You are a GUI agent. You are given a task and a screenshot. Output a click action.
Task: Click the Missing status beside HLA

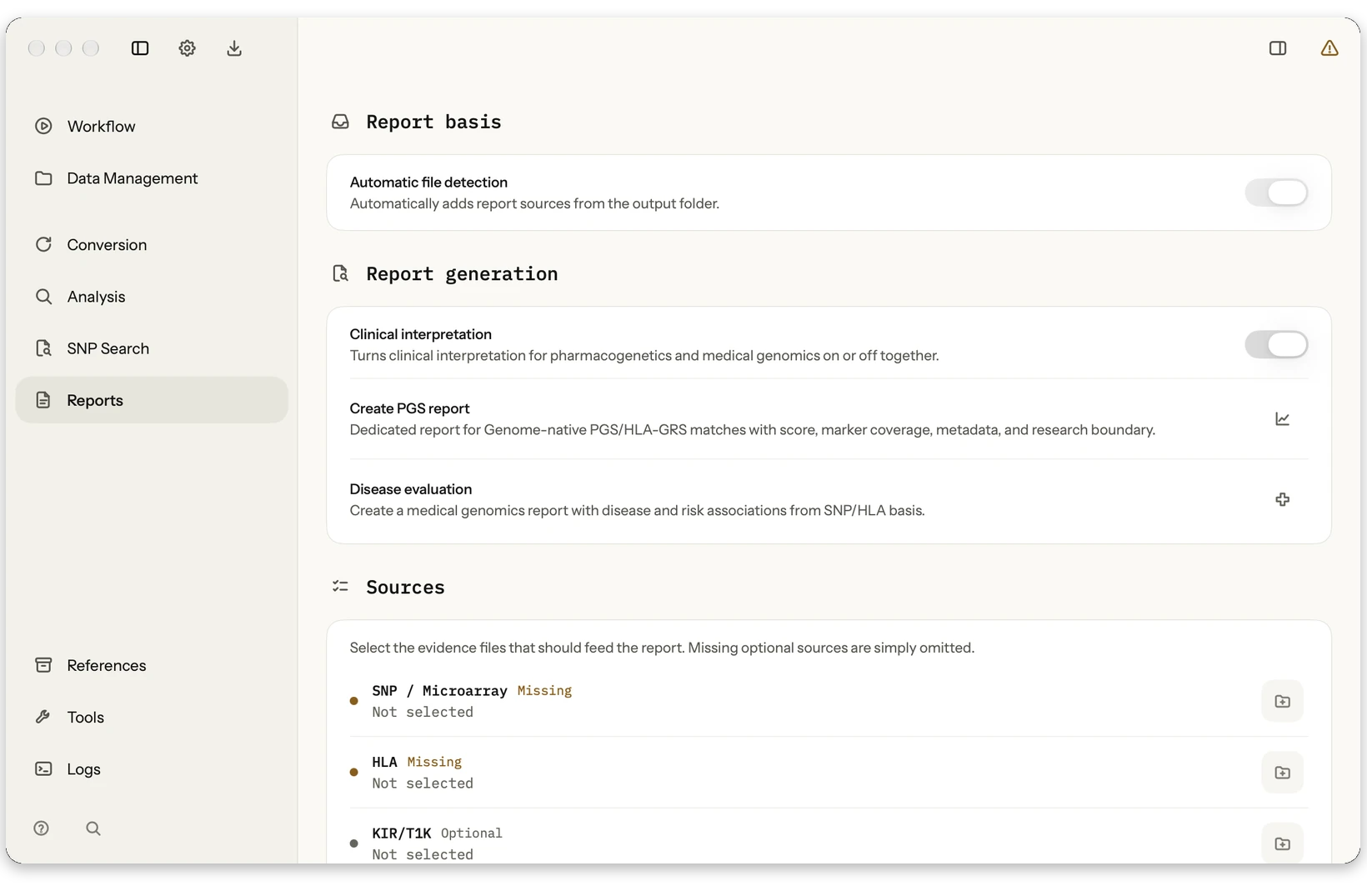tap(434, 762)
